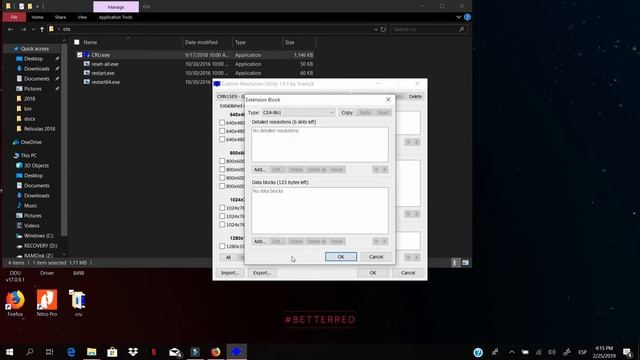The height and width of the screenshot is (360, 640).
Task: Open the Share ribbon tab
Action: tap(60, 17)
